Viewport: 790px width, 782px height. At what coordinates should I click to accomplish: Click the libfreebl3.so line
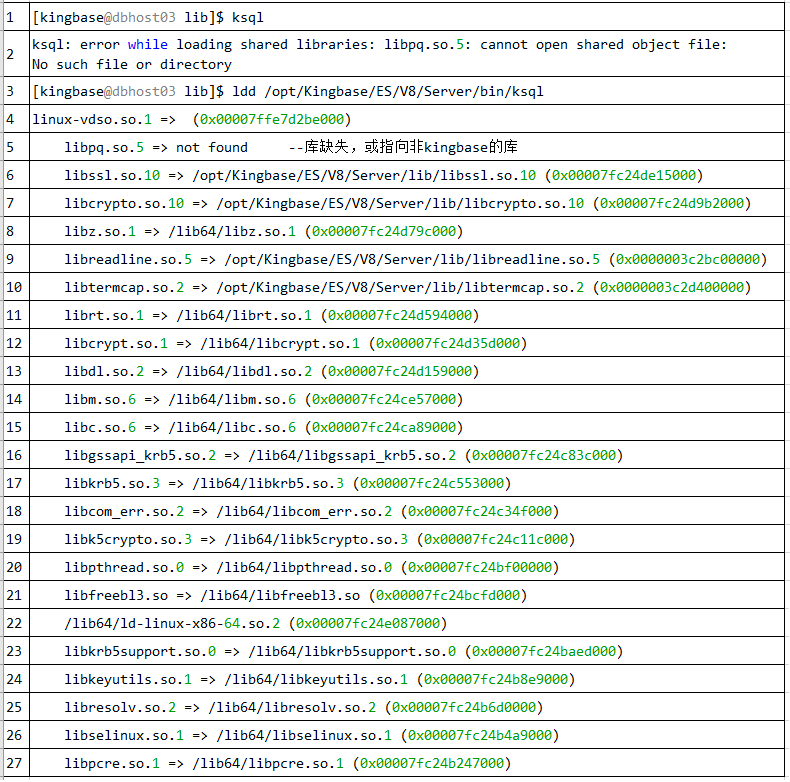click(296, 596)
